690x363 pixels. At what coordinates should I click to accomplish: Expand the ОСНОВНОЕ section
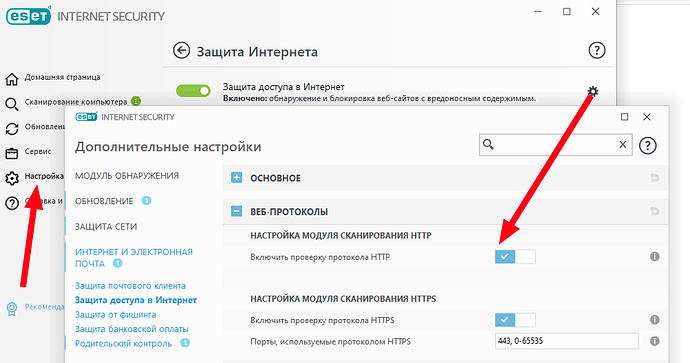click(236, 178)
